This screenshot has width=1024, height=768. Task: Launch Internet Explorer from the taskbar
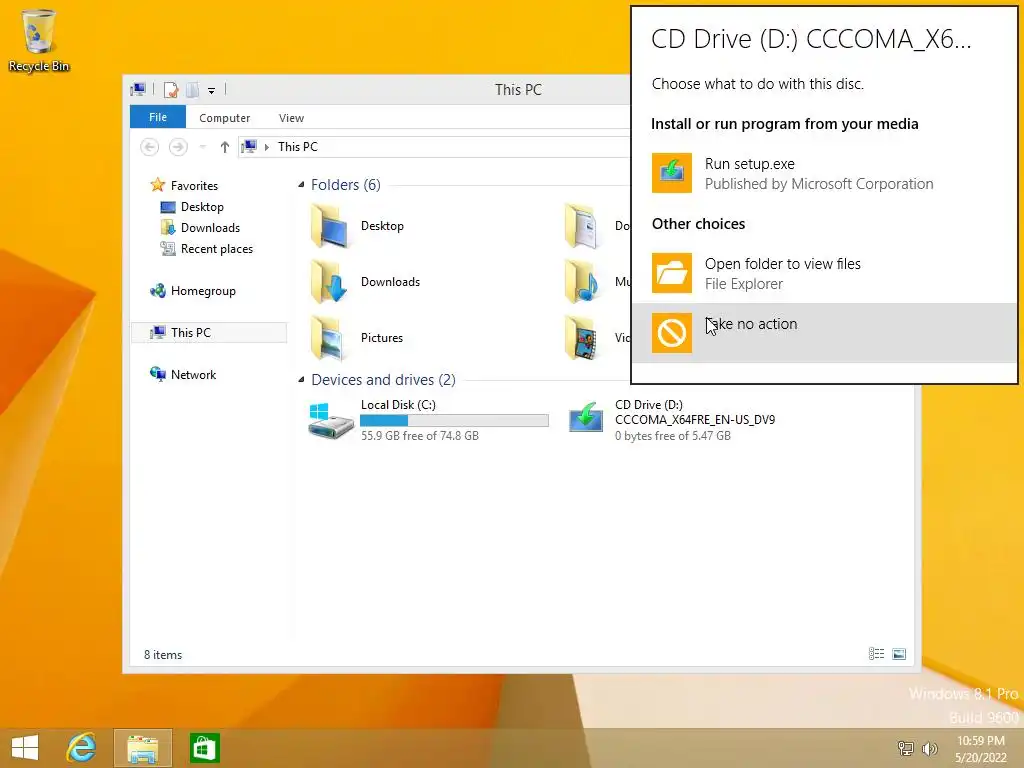click(x=82, y=748)
